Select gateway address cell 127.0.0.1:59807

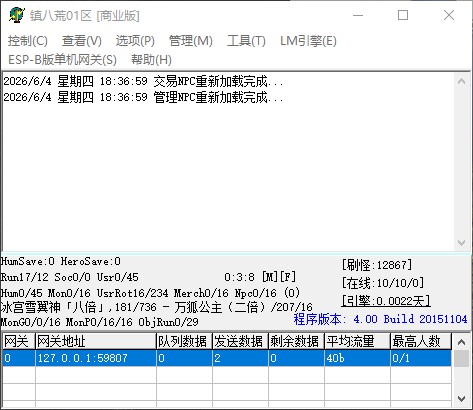(96, 358)
